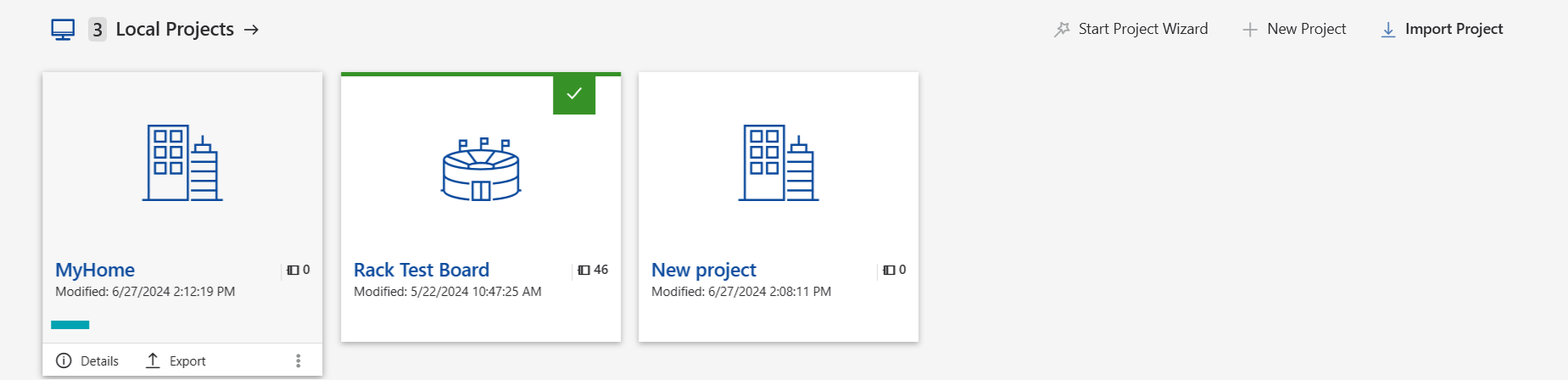Open the MyHome building icon
The height and width of the screenshot is (380, 1568).
point(182,163)
